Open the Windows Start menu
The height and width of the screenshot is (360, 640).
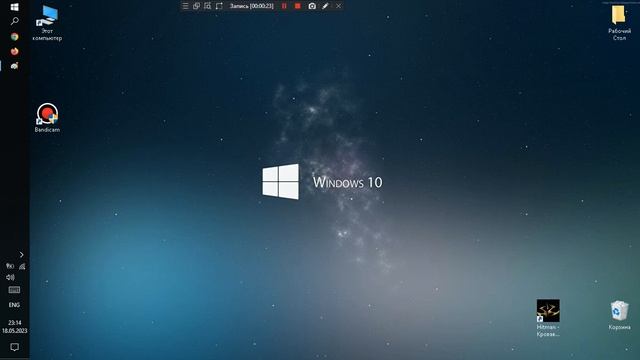point(15,7)
